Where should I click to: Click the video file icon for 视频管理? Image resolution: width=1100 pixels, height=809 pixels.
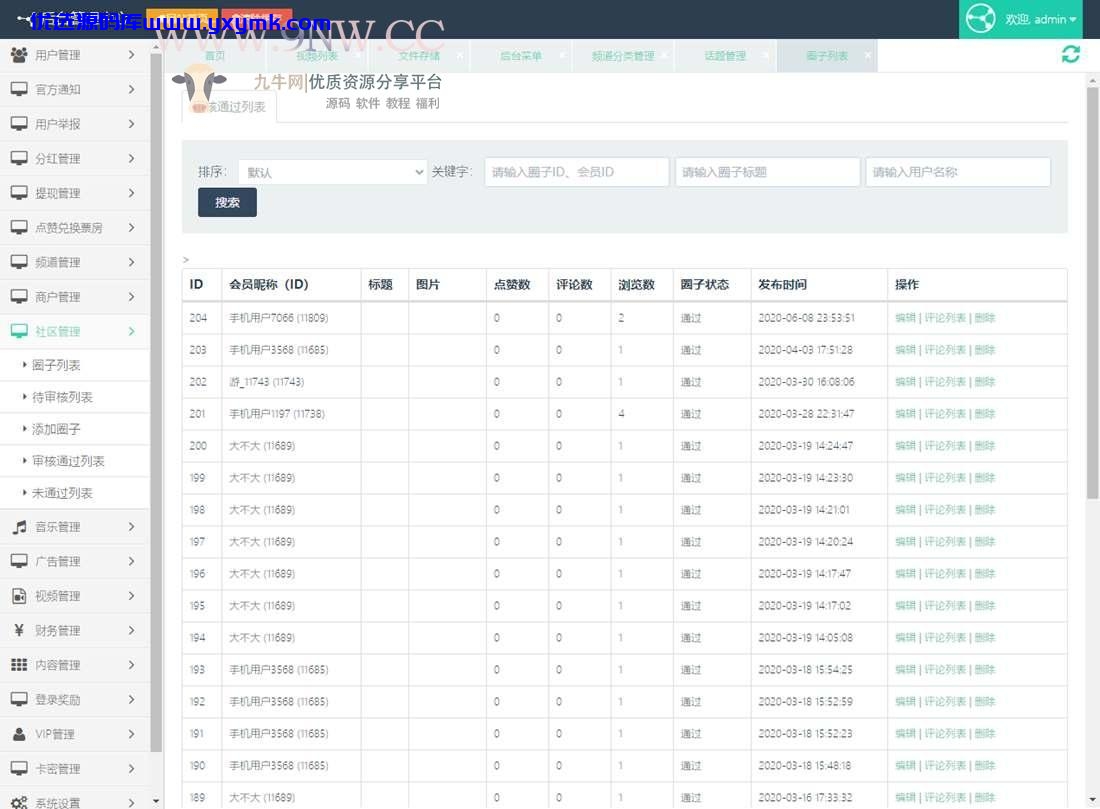click(x=19, y=596)
